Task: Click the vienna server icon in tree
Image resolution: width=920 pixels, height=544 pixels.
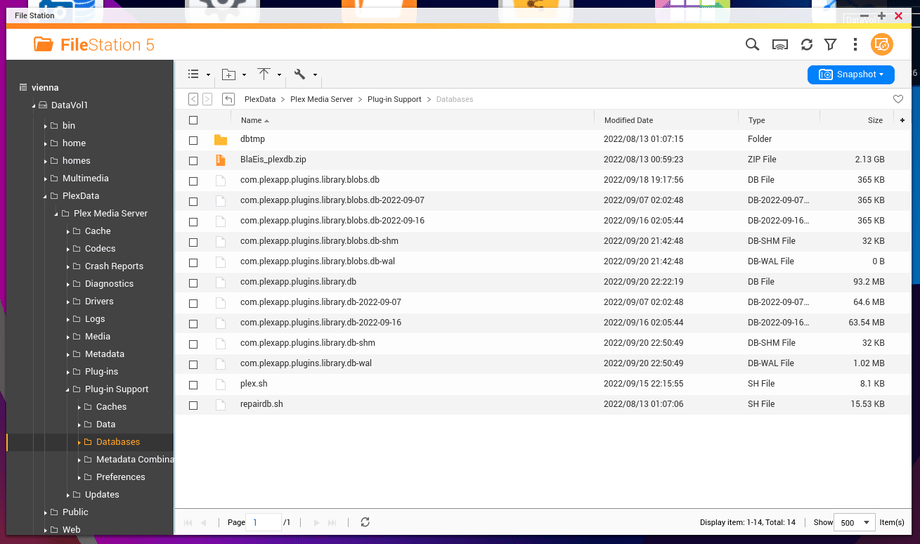Action: (x=23, y=87)
